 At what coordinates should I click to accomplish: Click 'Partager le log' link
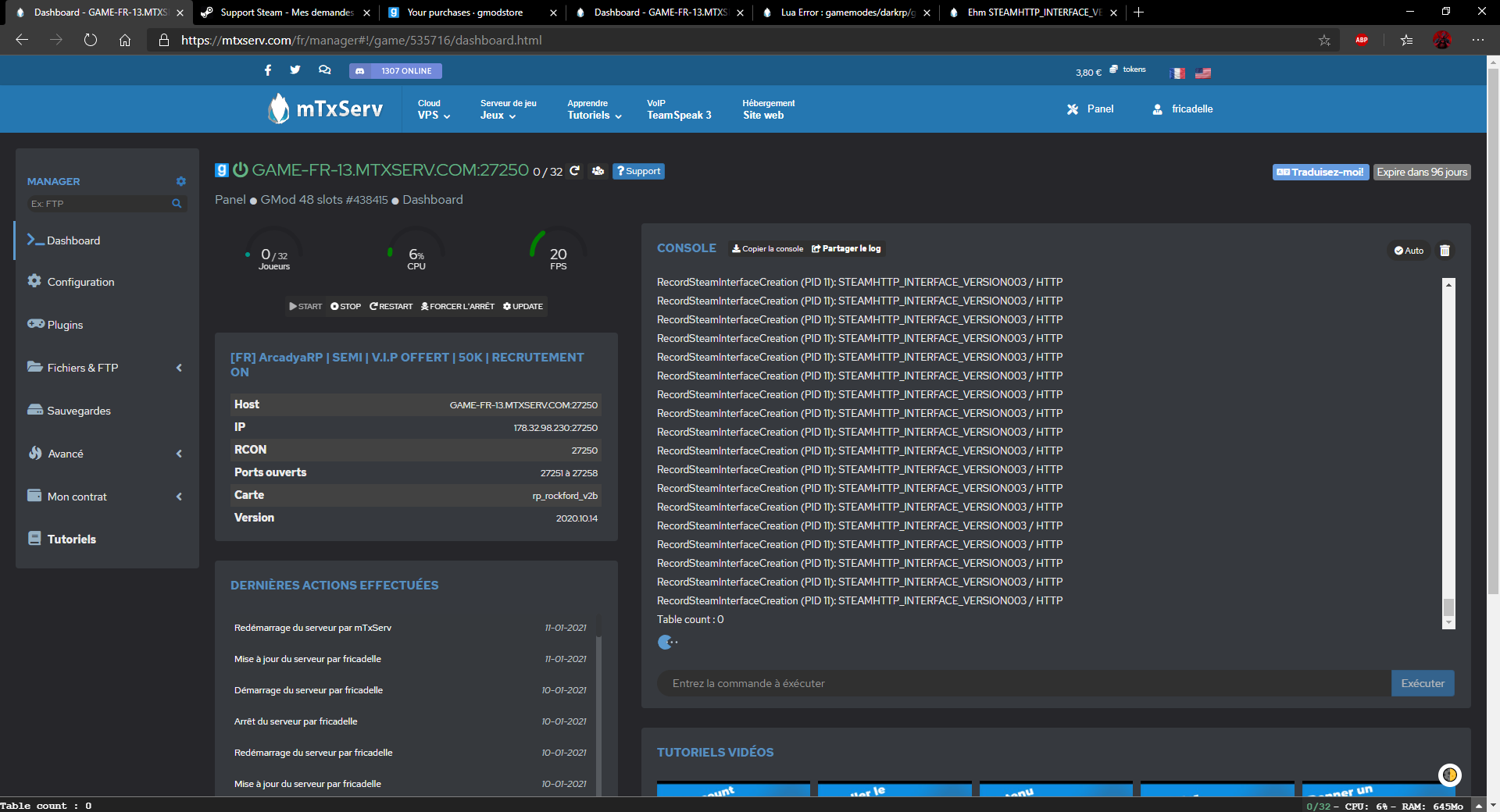(x=846, y=249)
